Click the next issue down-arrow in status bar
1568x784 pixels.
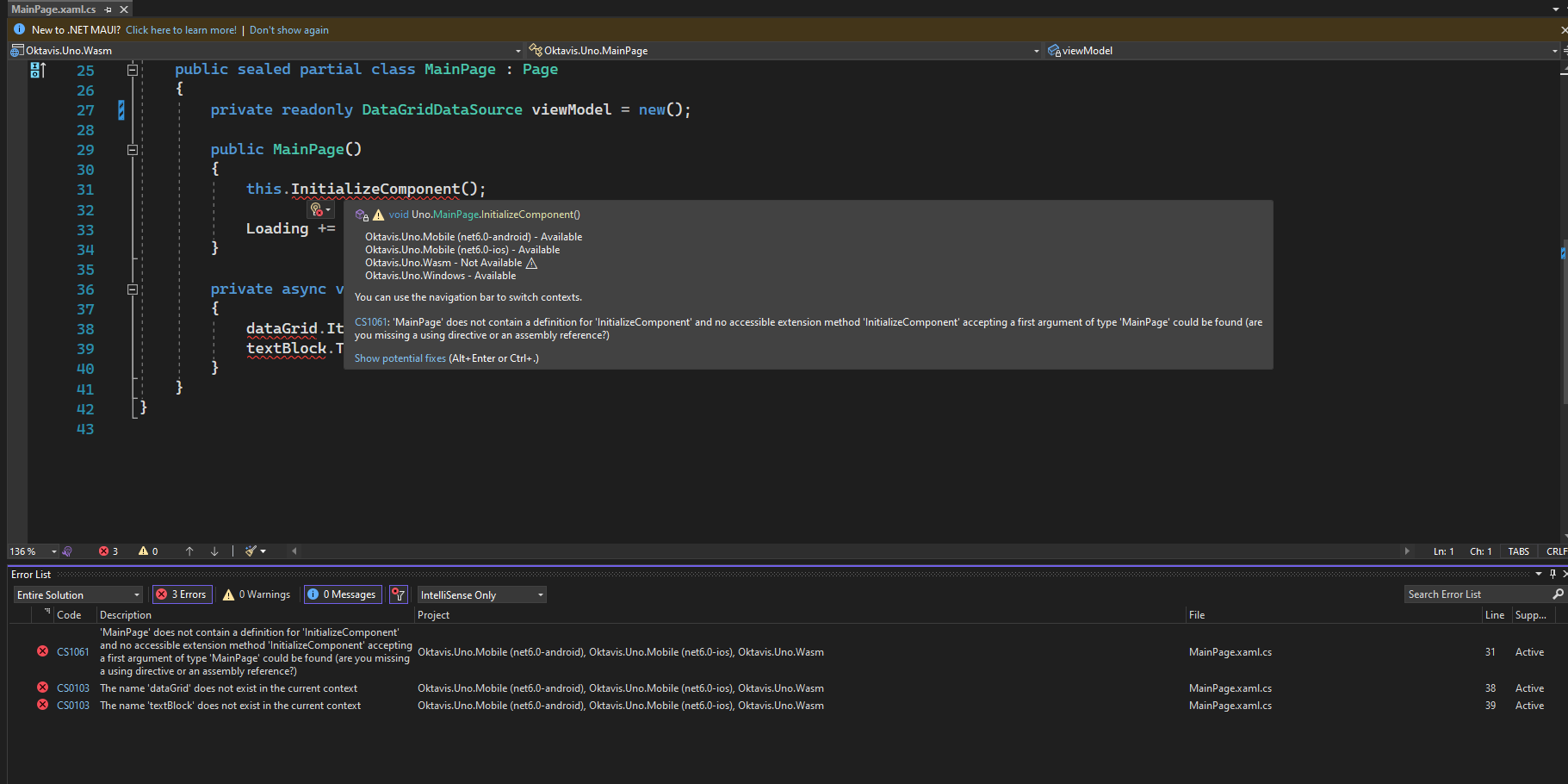214,551
